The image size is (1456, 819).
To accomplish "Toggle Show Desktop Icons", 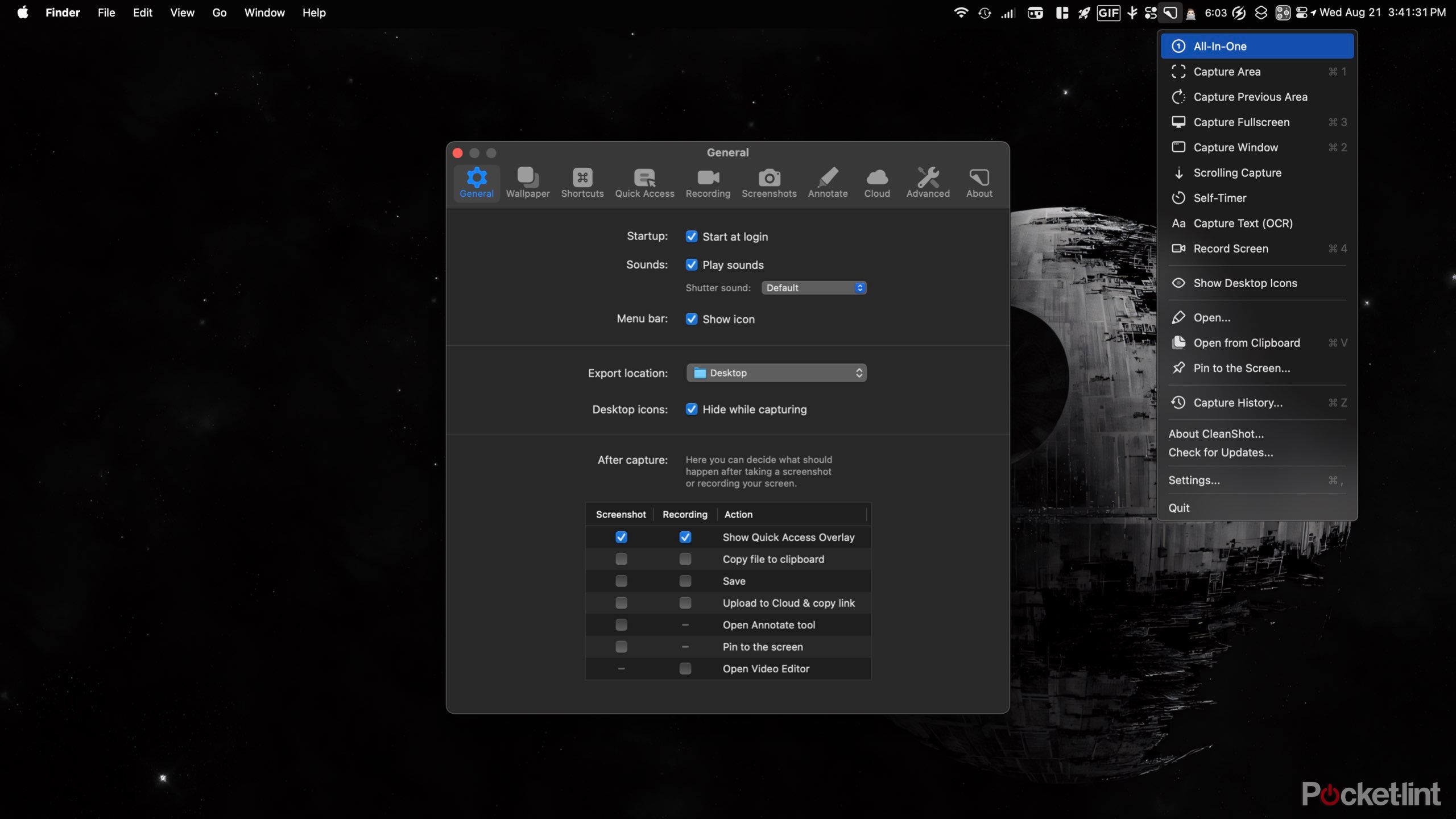I will coord(1257,283).
